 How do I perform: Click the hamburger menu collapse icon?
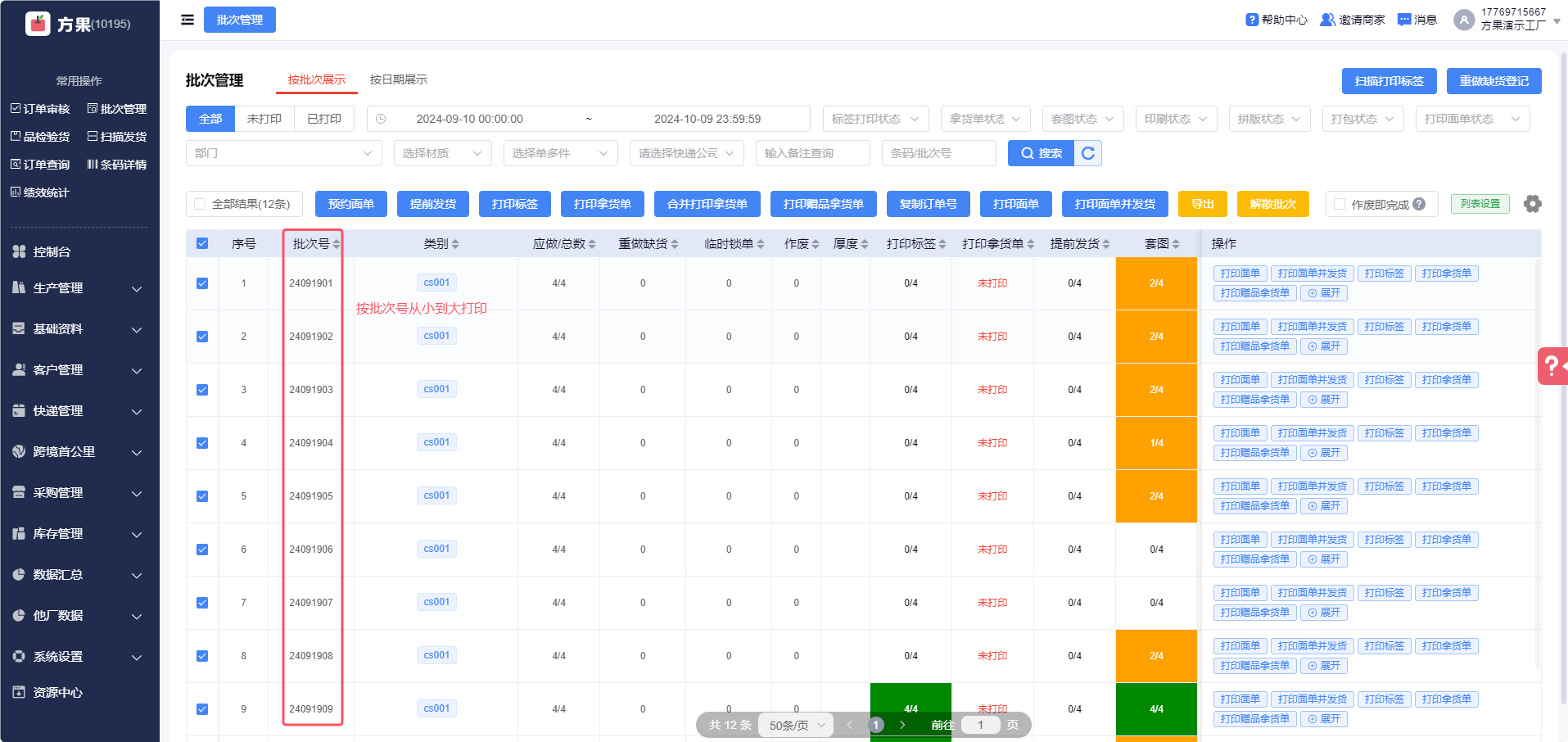[188, 20]
